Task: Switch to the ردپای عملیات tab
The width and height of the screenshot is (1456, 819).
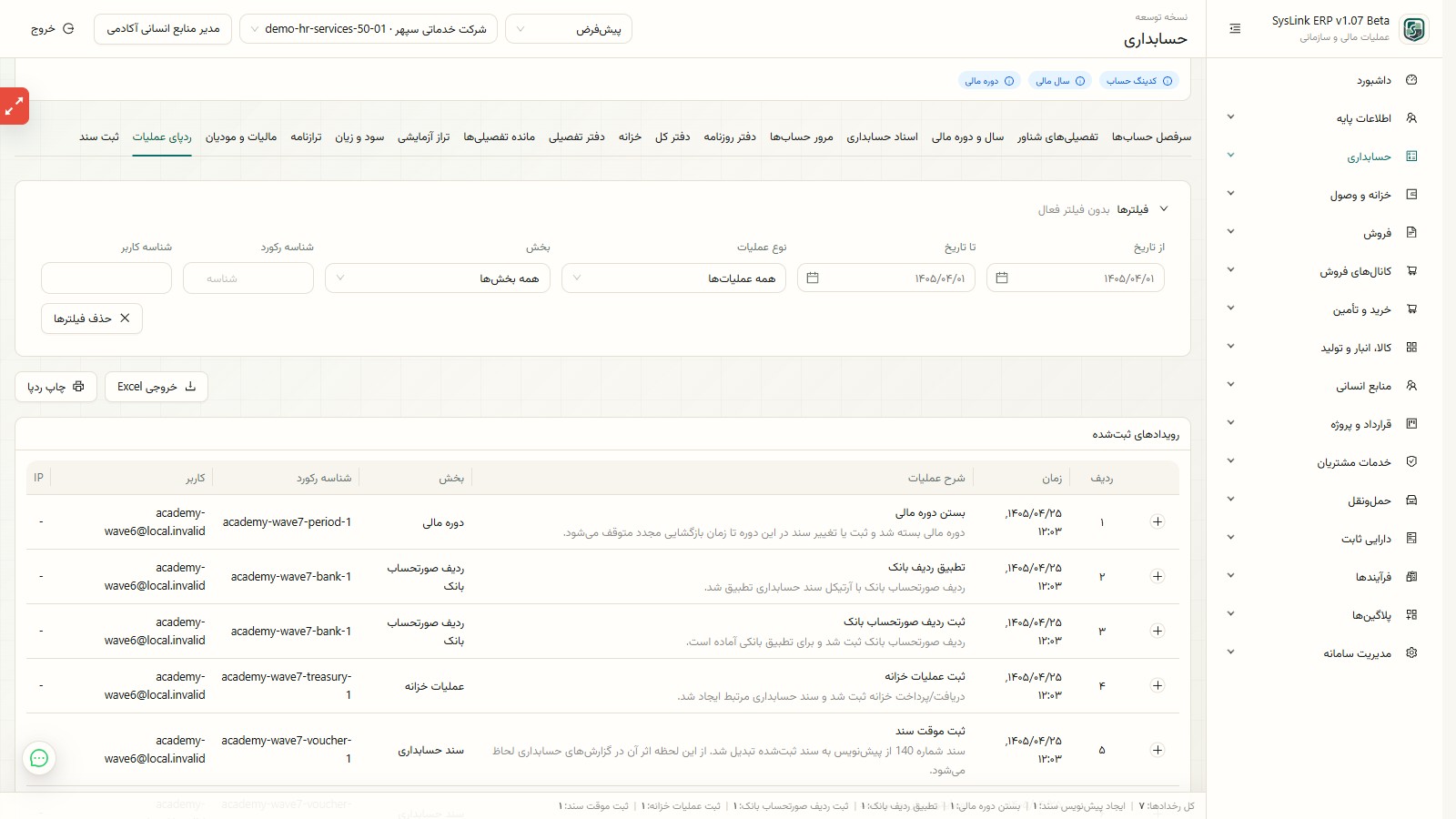Action: coord(162,136)
